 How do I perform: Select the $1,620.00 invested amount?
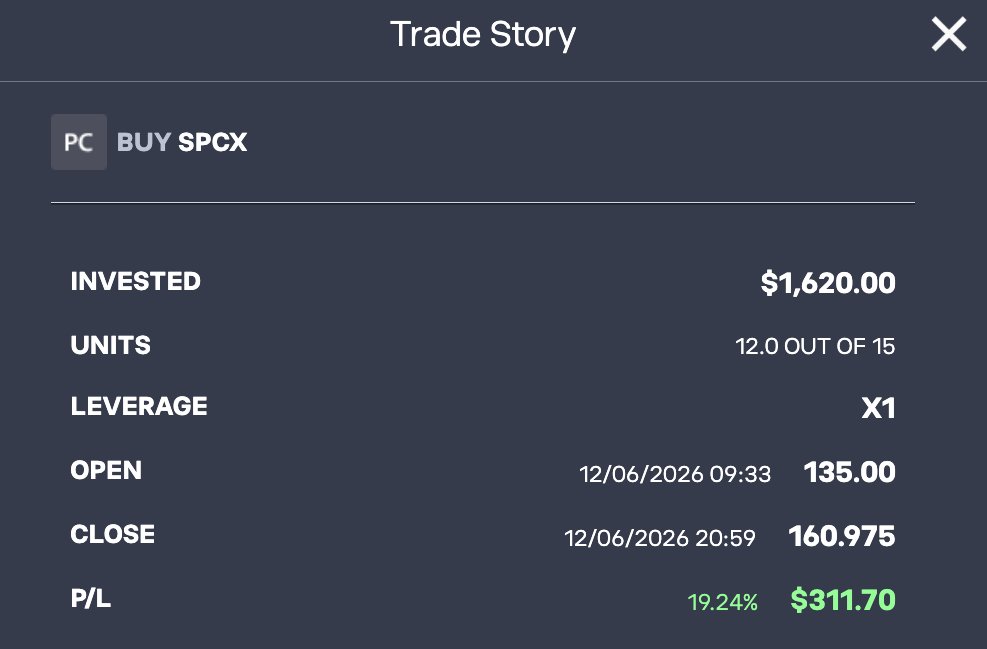tap(828, 283)
